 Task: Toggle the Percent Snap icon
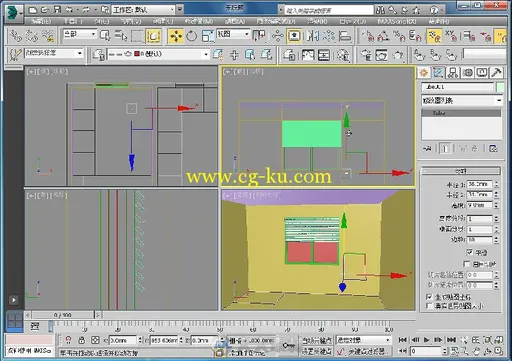[x=399, y=36]
